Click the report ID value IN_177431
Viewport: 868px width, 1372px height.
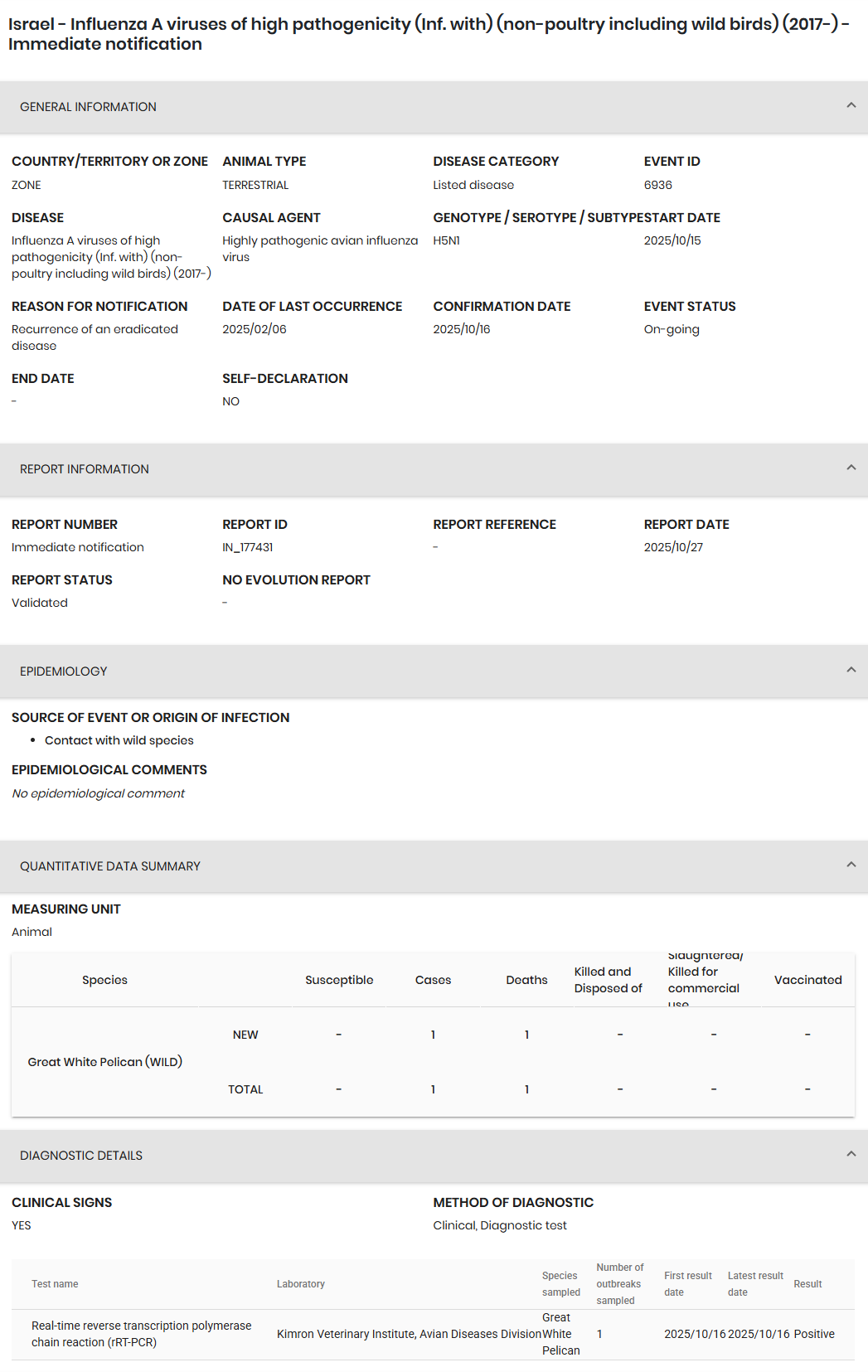coord(248,547)
